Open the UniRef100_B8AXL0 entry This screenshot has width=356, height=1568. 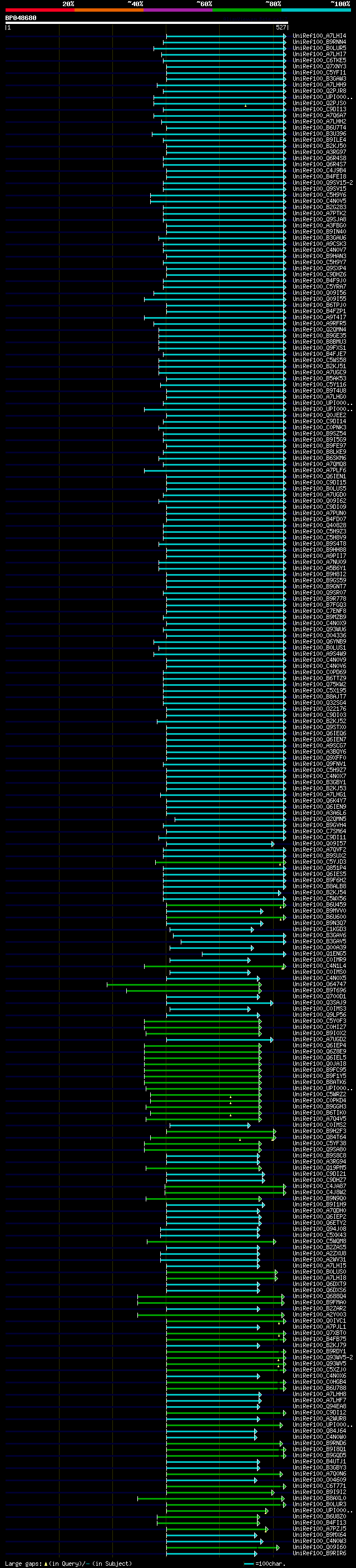[319, 1498]
